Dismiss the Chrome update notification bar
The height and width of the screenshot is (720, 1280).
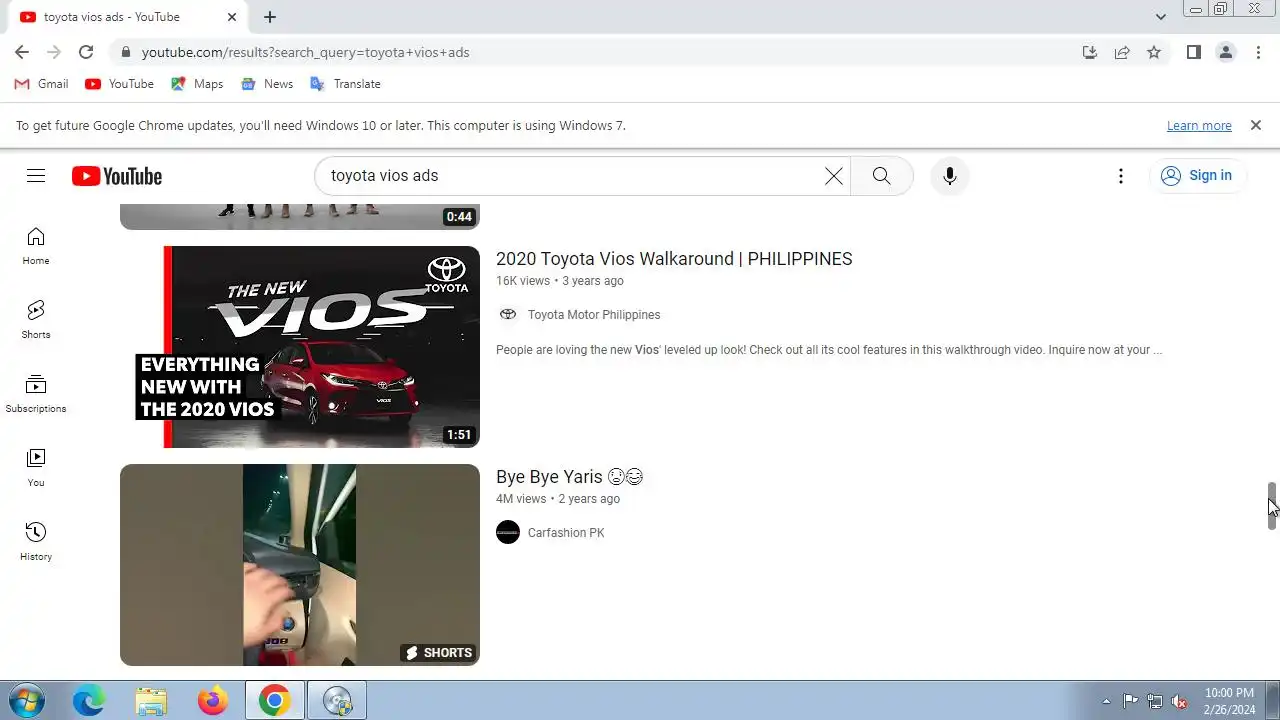pyautogui.click(x=1255, y=125)
